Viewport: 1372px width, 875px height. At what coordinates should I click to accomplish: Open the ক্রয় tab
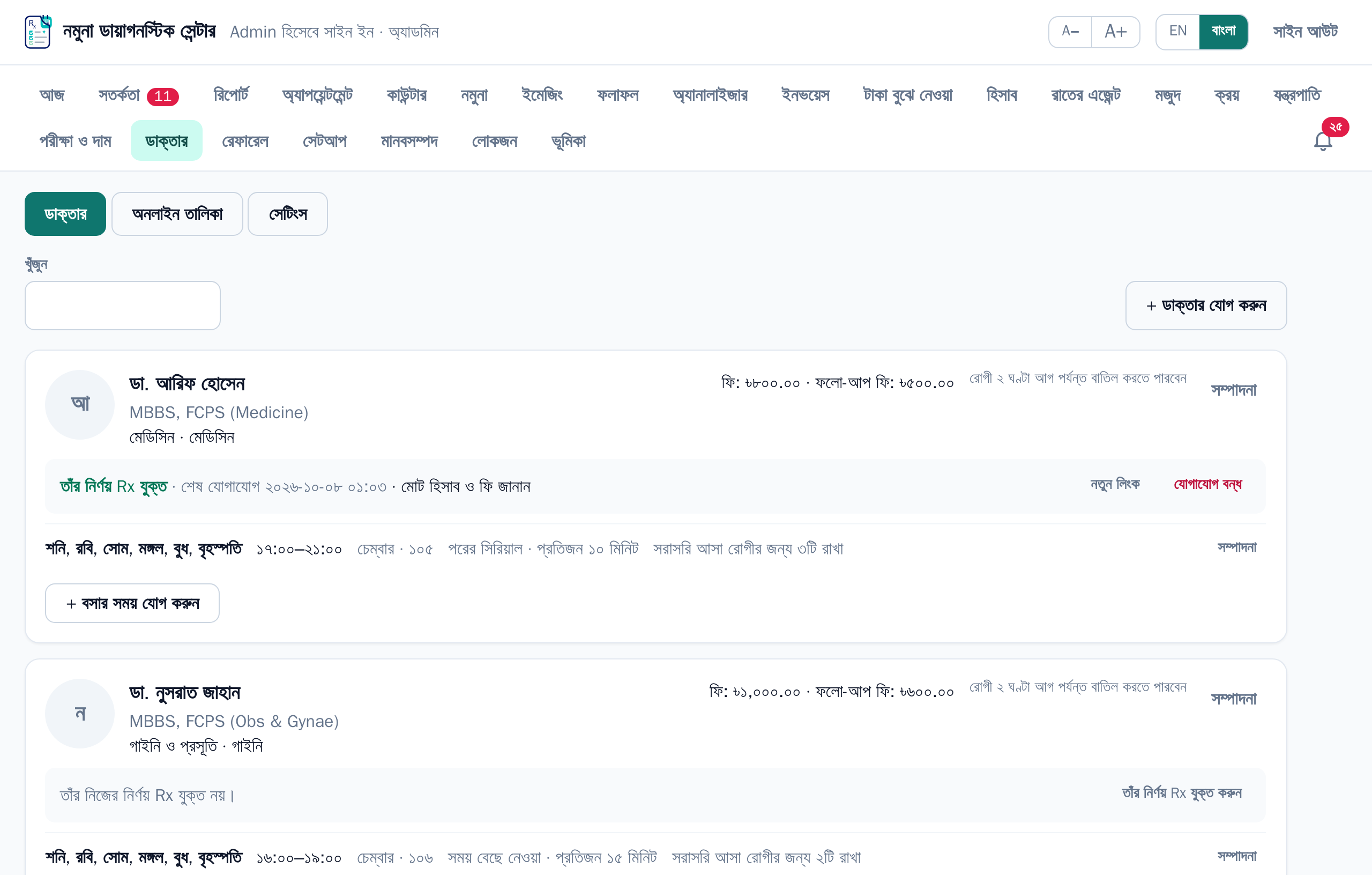click(x=1227, y=94)
